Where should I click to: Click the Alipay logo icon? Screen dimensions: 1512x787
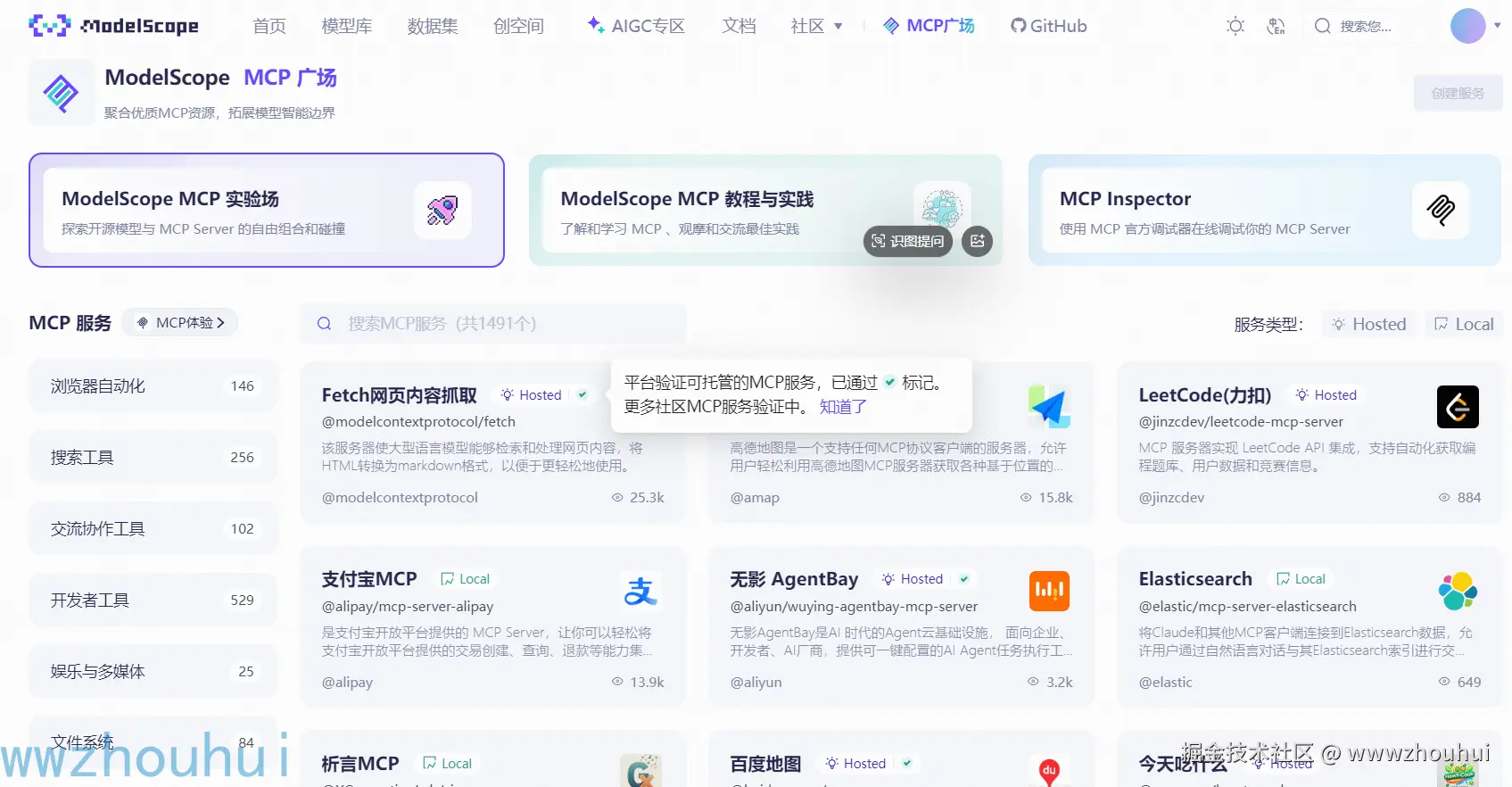click(640, 591)
